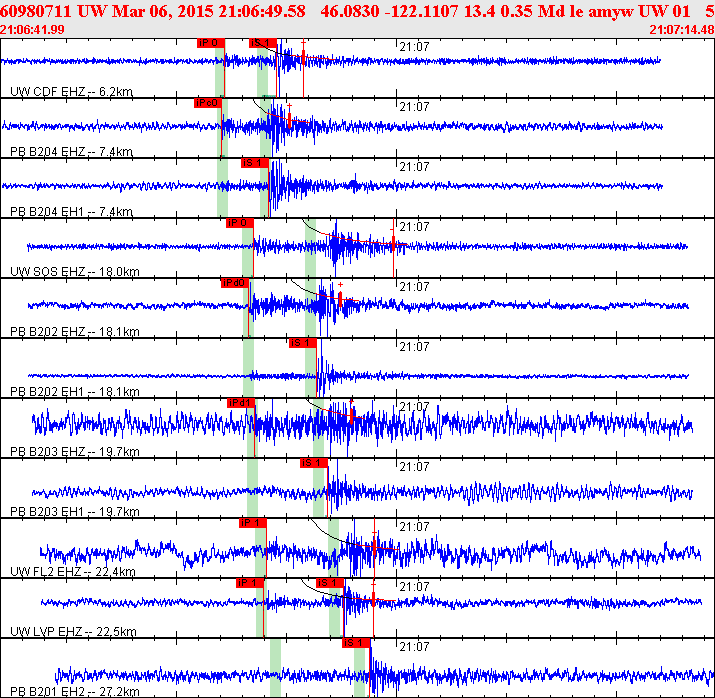
Task: Click event ID '60980711' in the header
Action: click(36, 11)
